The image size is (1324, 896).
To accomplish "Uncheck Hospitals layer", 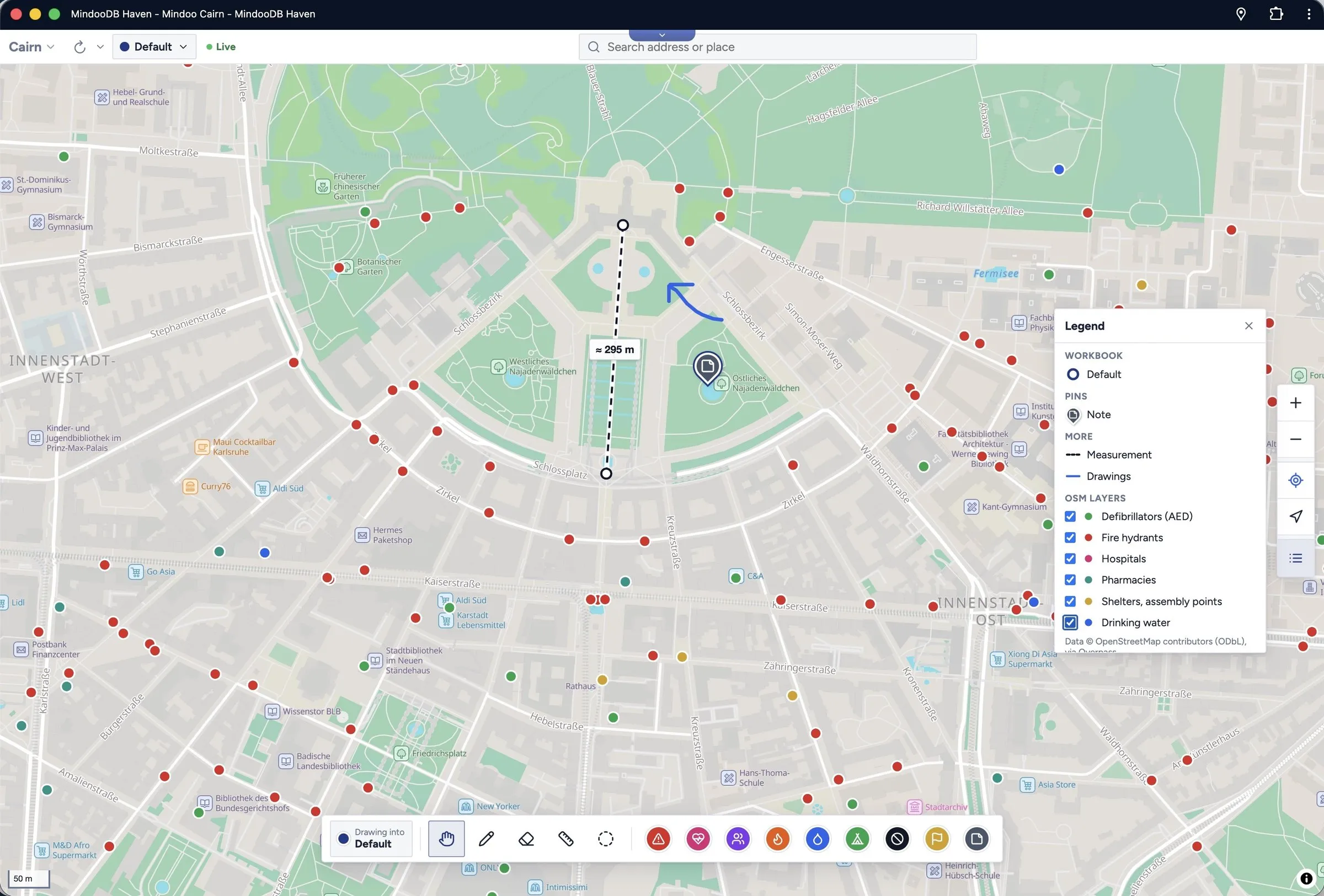I will point(1070,559).
